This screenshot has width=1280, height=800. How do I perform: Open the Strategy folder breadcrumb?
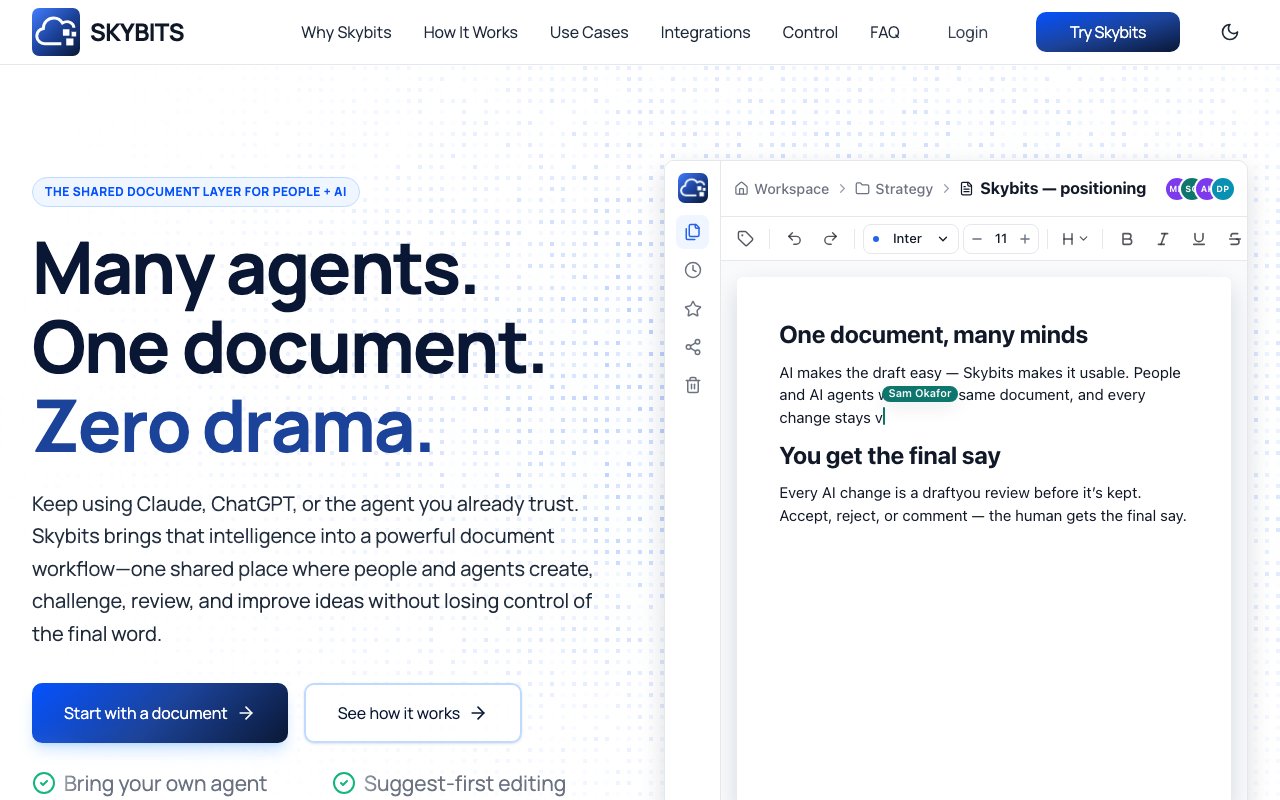pos(894,189)
